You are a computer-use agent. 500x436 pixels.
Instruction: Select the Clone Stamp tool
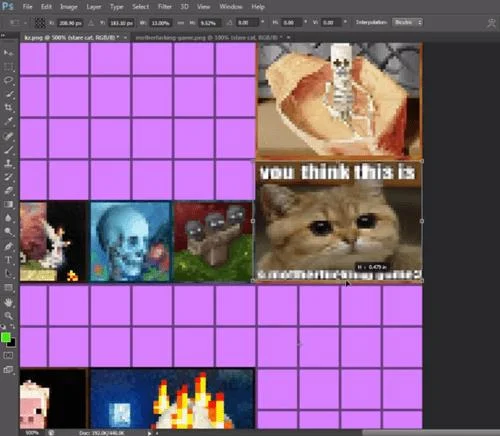8,163
